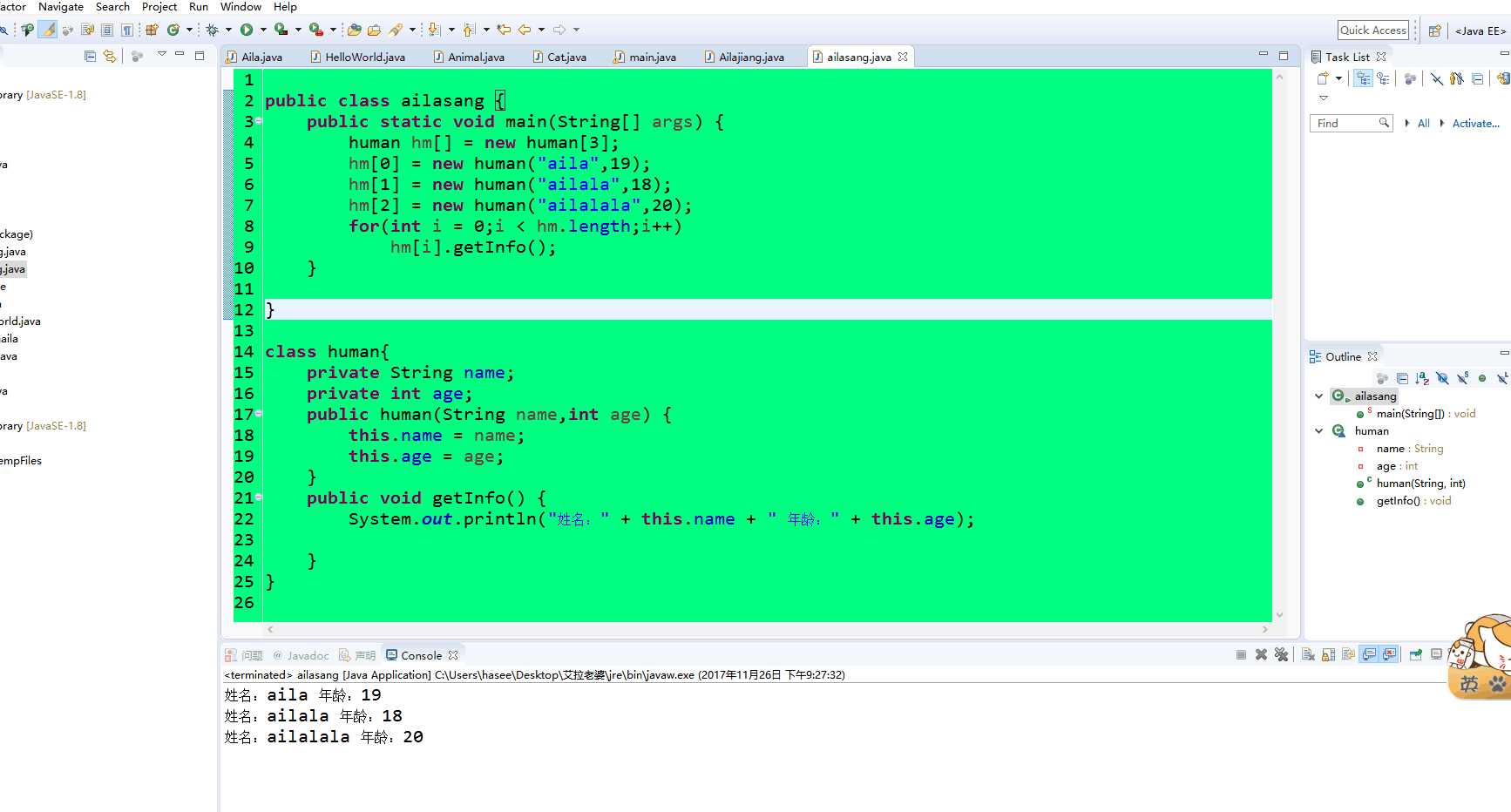Image resolution: width=1511 pixels, height=812 pixels.
Task: Collapse All in Package Explorer toolbar
Action: pyautogui.click(x=90, y=56)
